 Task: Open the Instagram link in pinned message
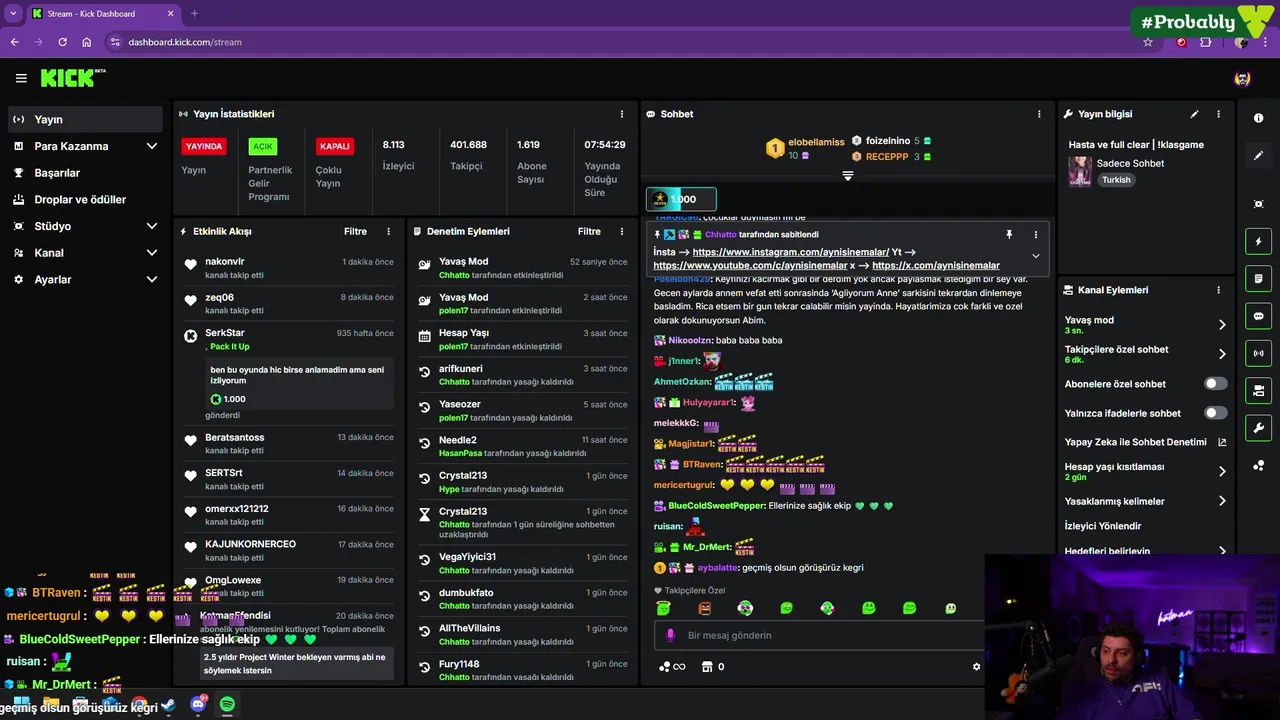(790, 252)
